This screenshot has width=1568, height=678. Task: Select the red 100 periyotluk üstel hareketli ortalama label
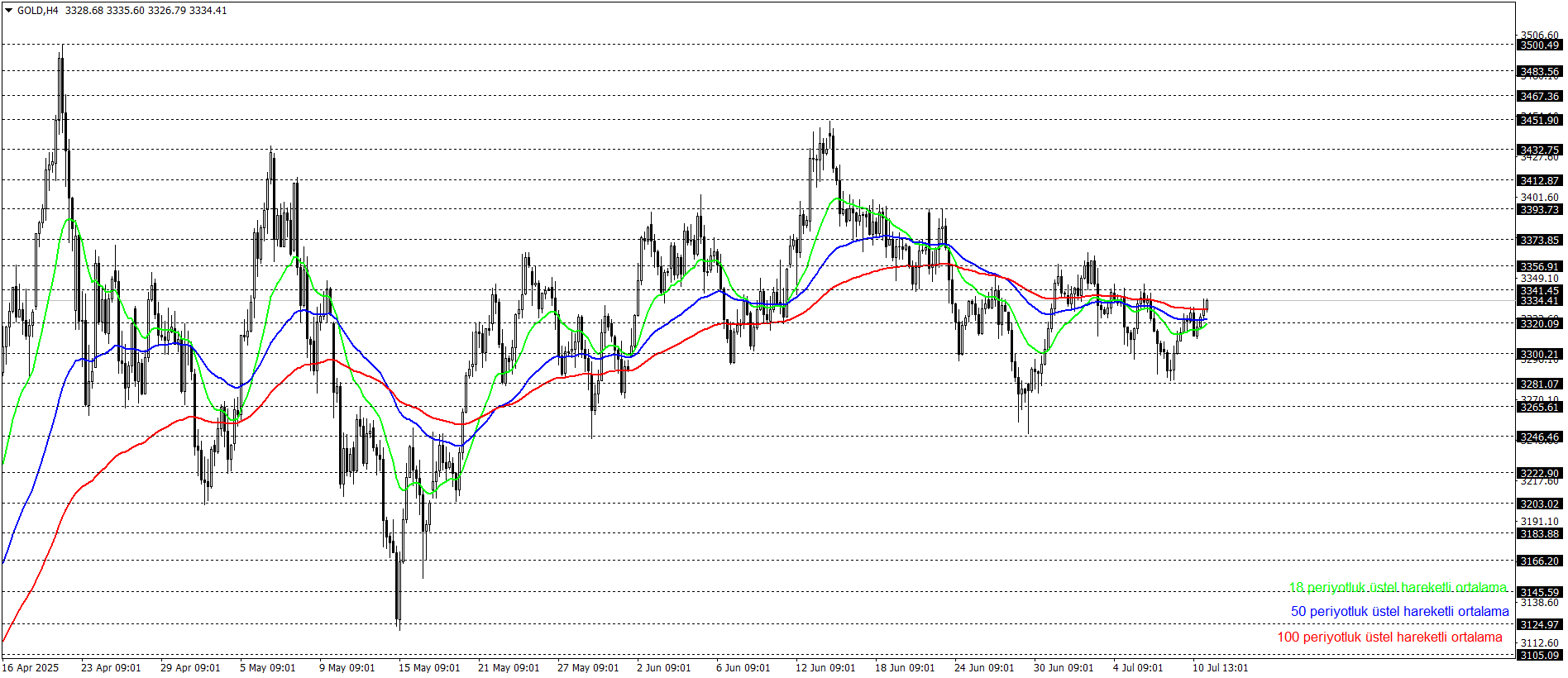point(1389,637)
